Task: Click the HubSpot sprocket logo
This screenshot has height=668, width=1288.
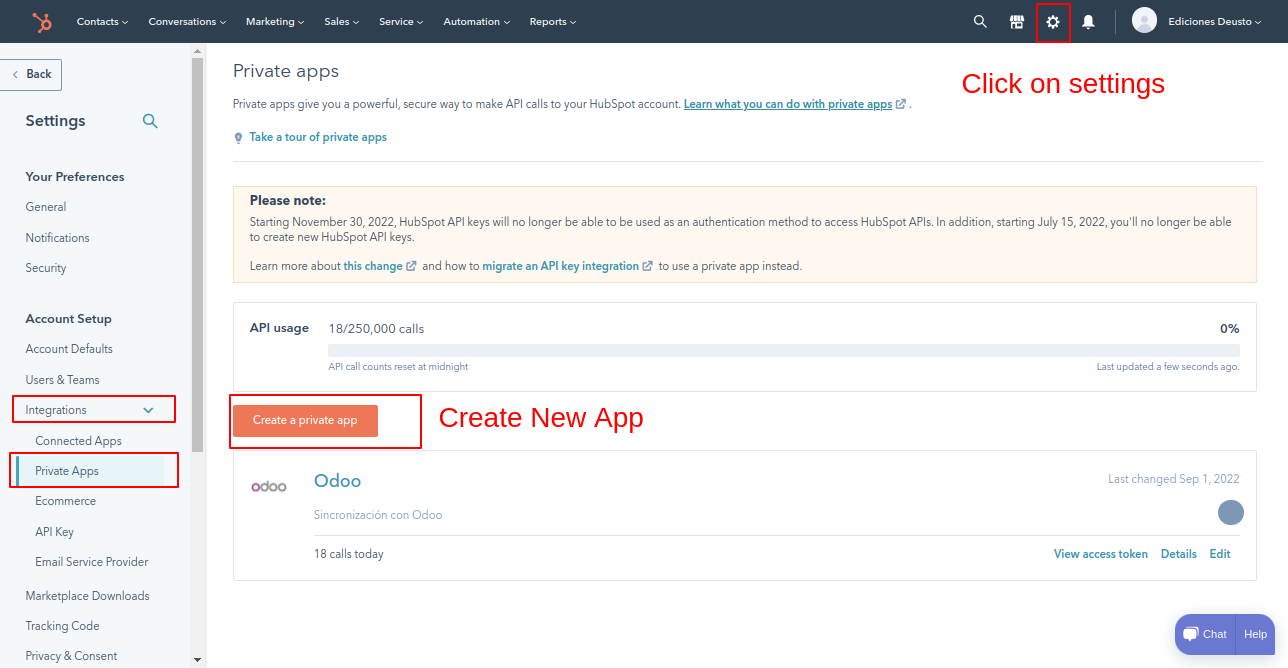Action: pos(42,21)
